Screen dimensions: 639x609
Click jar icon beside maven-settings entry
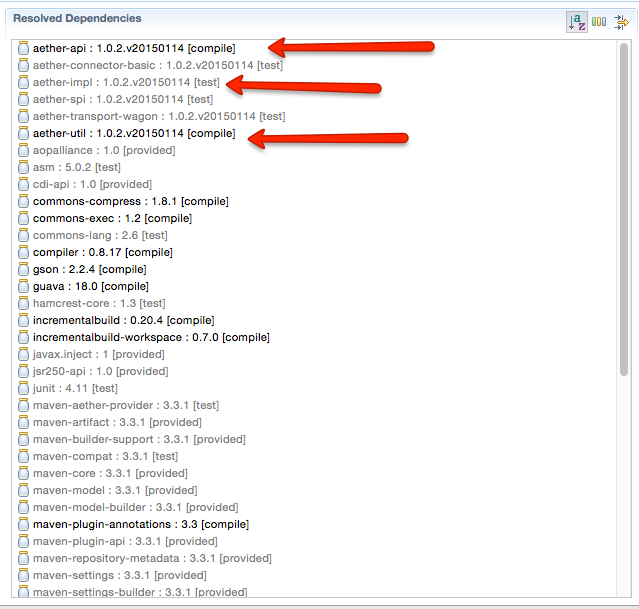coord(24,575)
